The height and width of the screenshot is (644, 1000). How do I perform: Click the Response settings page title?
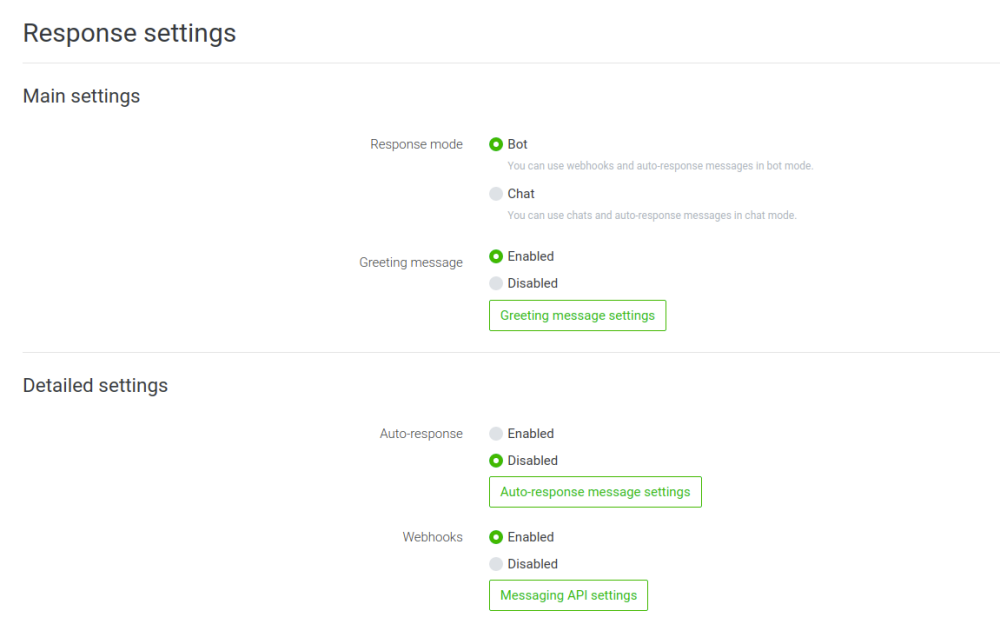click(x=129, y=33)
